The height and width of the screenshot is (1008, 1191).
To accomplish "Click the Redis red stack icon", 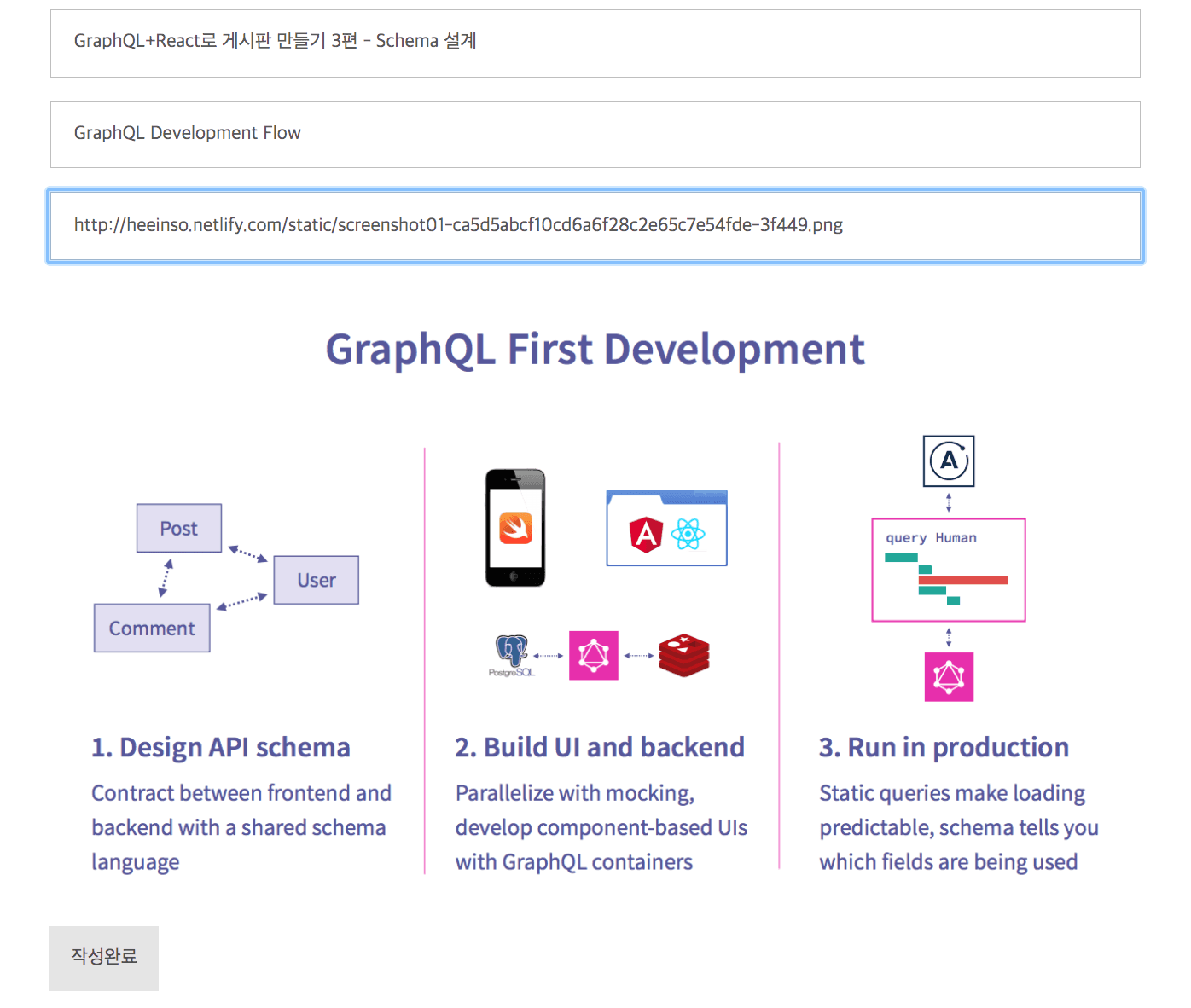I will point(683,655).
